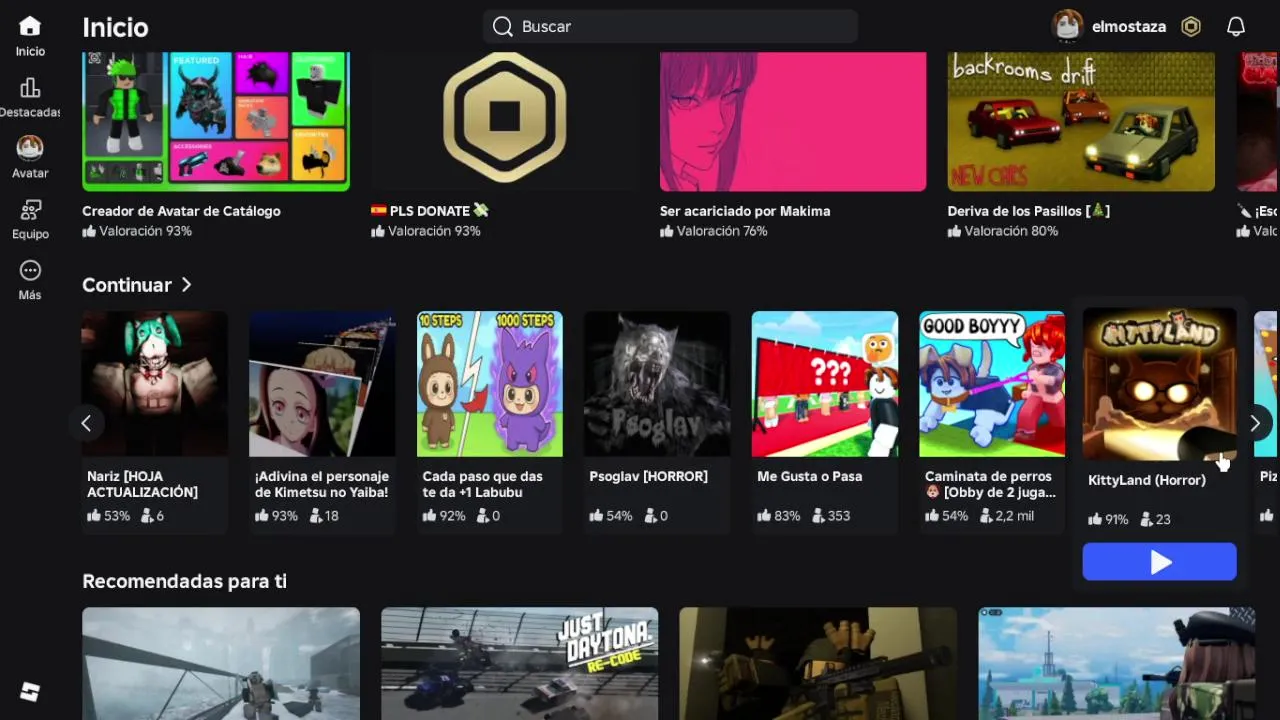Screen dimensions: 1280x720
Task: Open Destacadas charts icon in sidebar
Action: click(30, 88)
